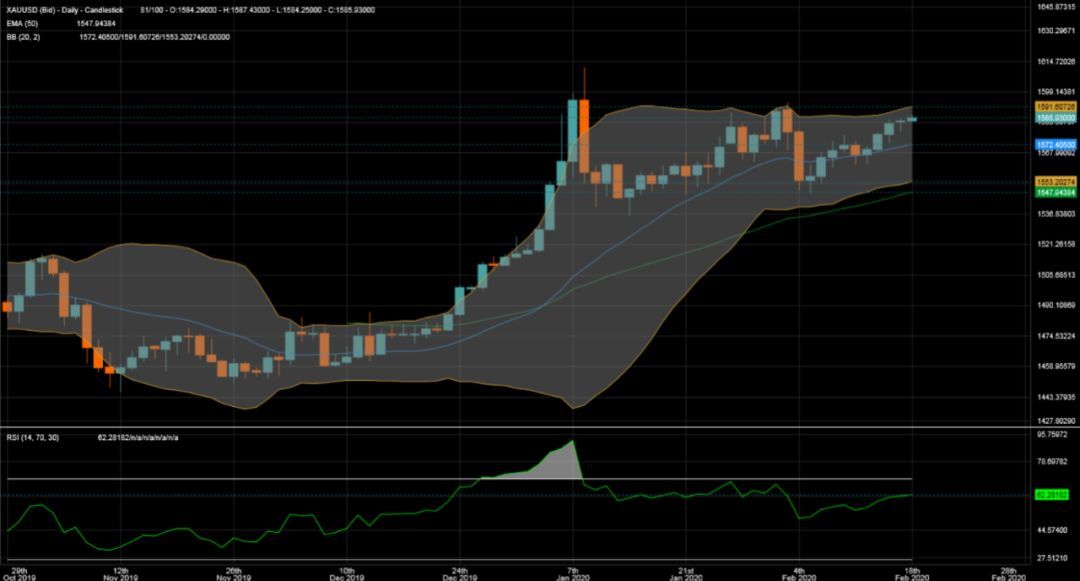
Task: Click the green 62.28182 RSI value tag on the axis
Action: coord(1052,495)
